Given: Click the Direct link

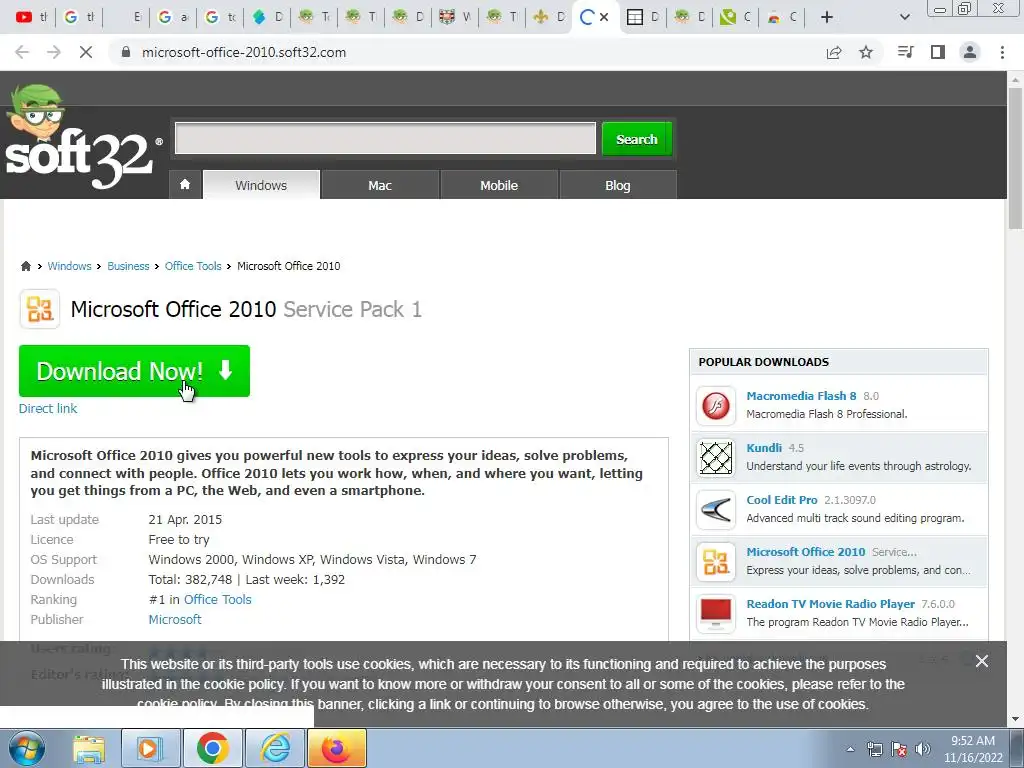Looking at the screenshot, I should 48,408.
